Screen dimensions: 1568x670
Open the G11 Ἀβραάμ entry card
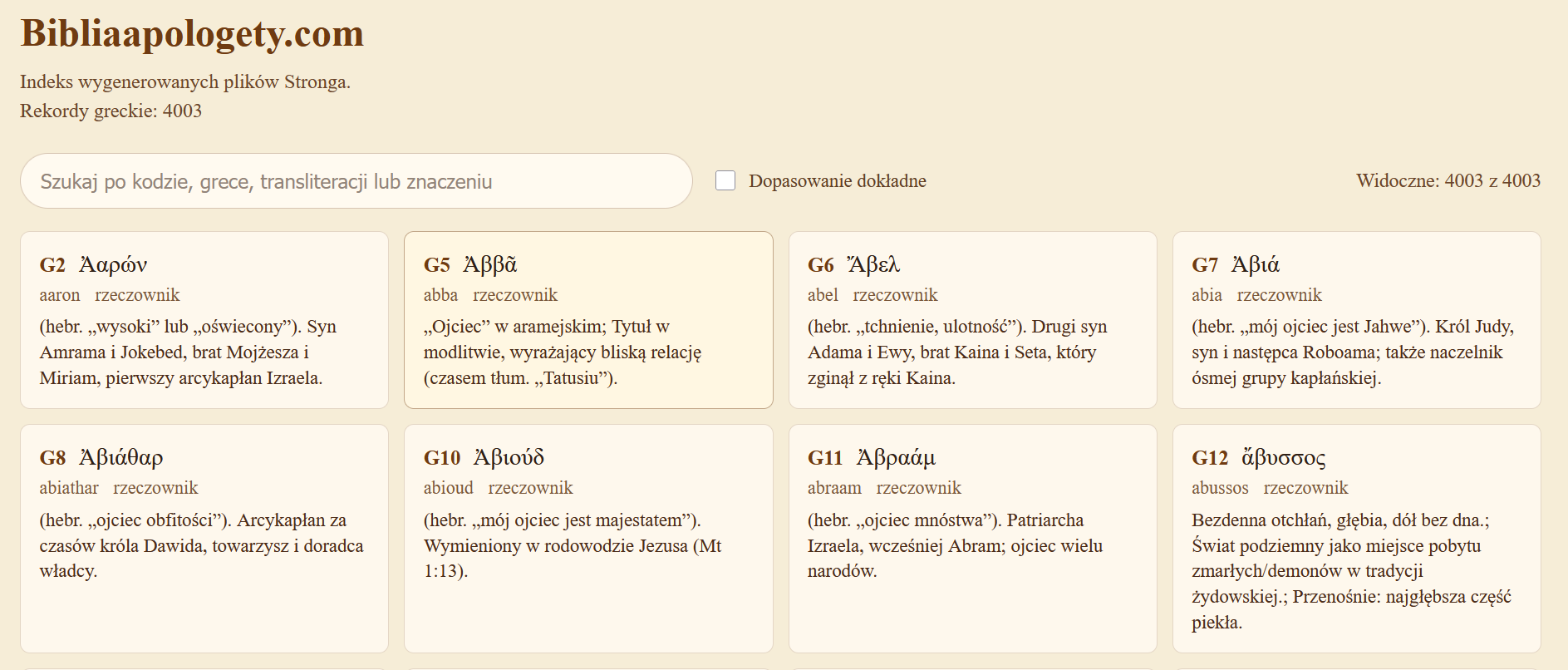pos(972,539)
